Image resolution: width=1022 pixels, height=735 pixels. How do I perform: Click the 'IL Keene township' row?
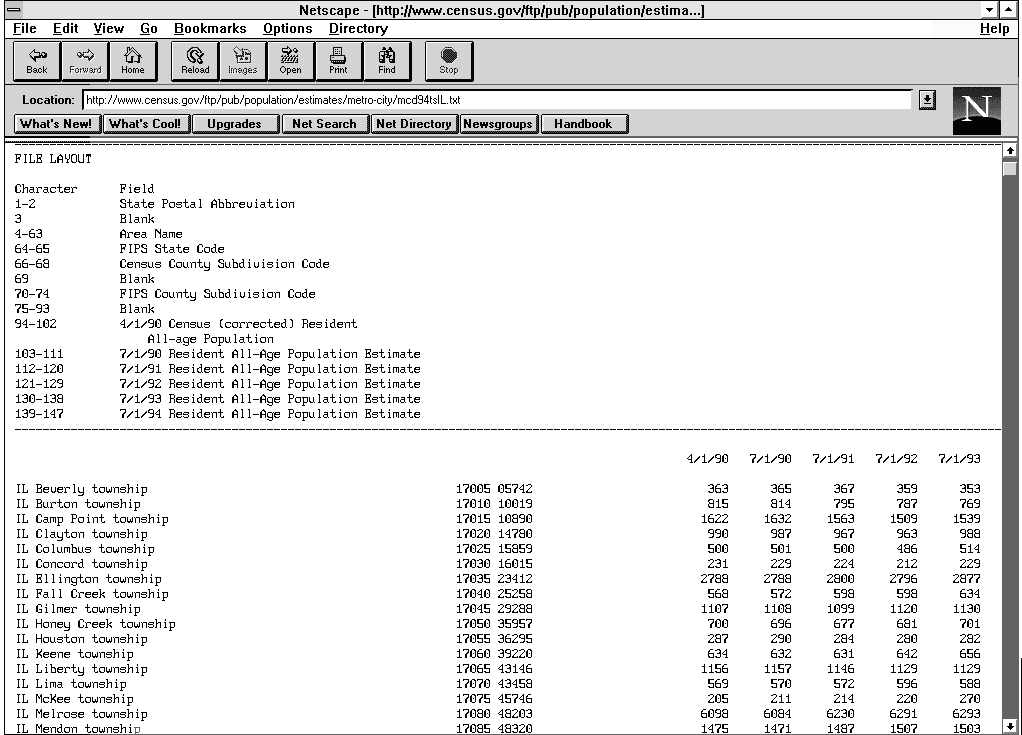pos(498,654)
